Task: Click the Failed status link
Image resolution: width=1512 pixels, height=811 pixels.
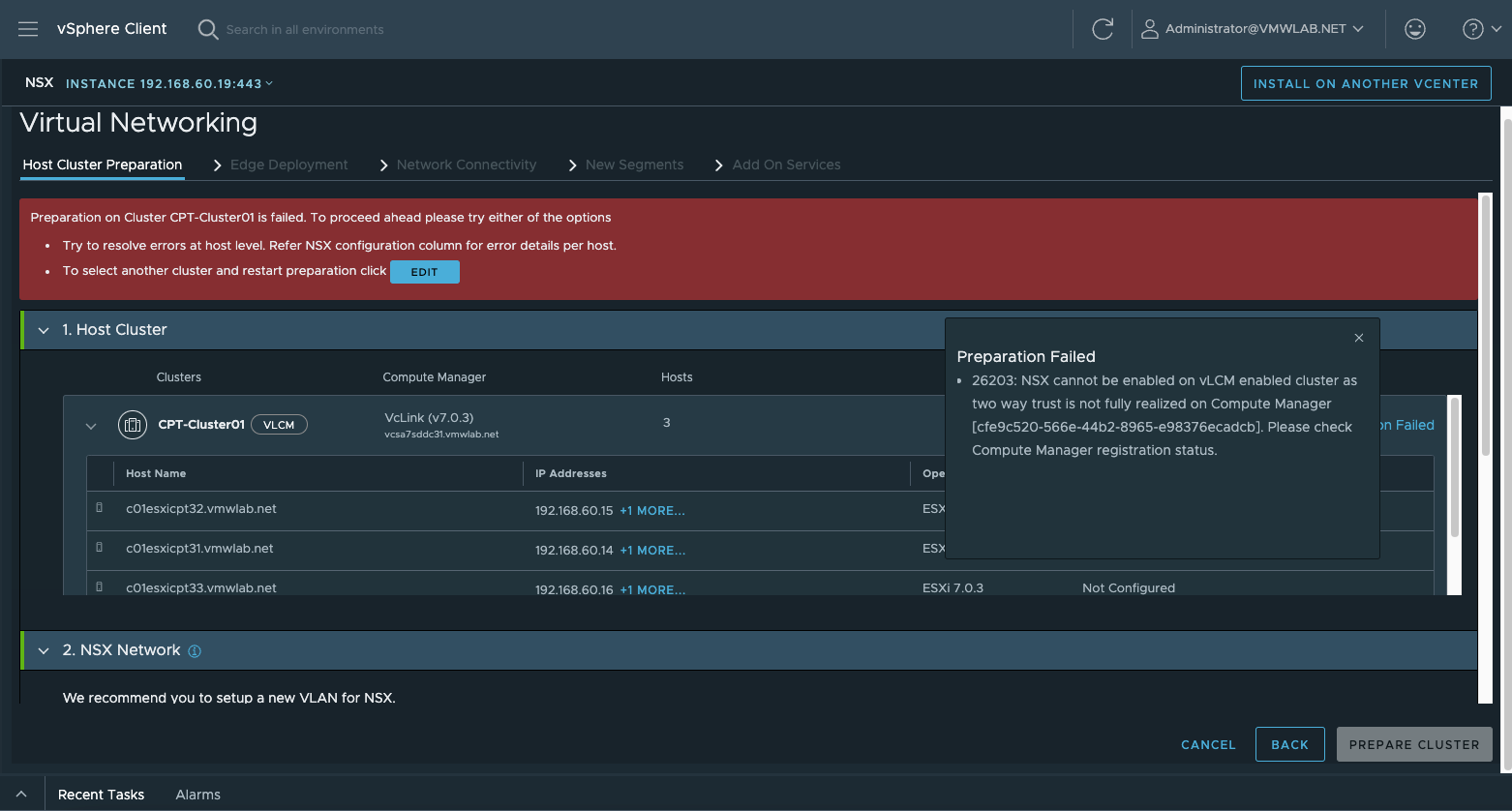Action: pyautogui.click(x=1407, y=425)
